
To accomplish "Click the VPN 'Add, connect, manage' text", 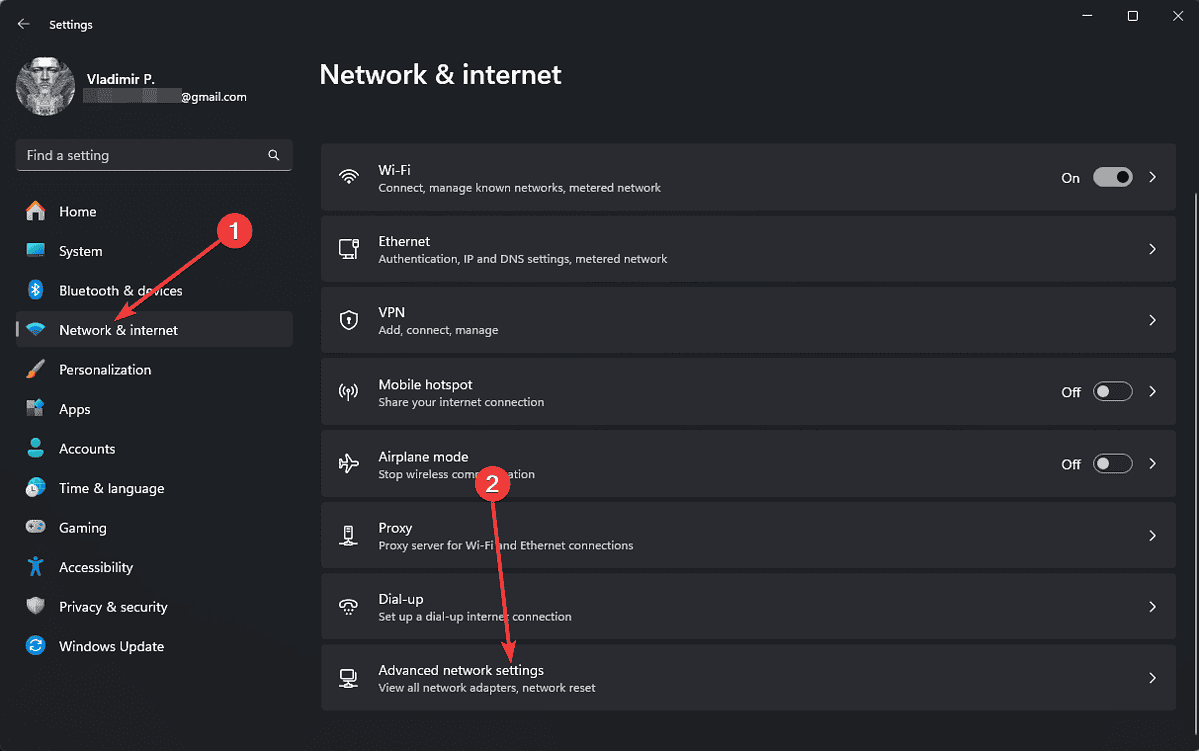I will tap(438, 330).
